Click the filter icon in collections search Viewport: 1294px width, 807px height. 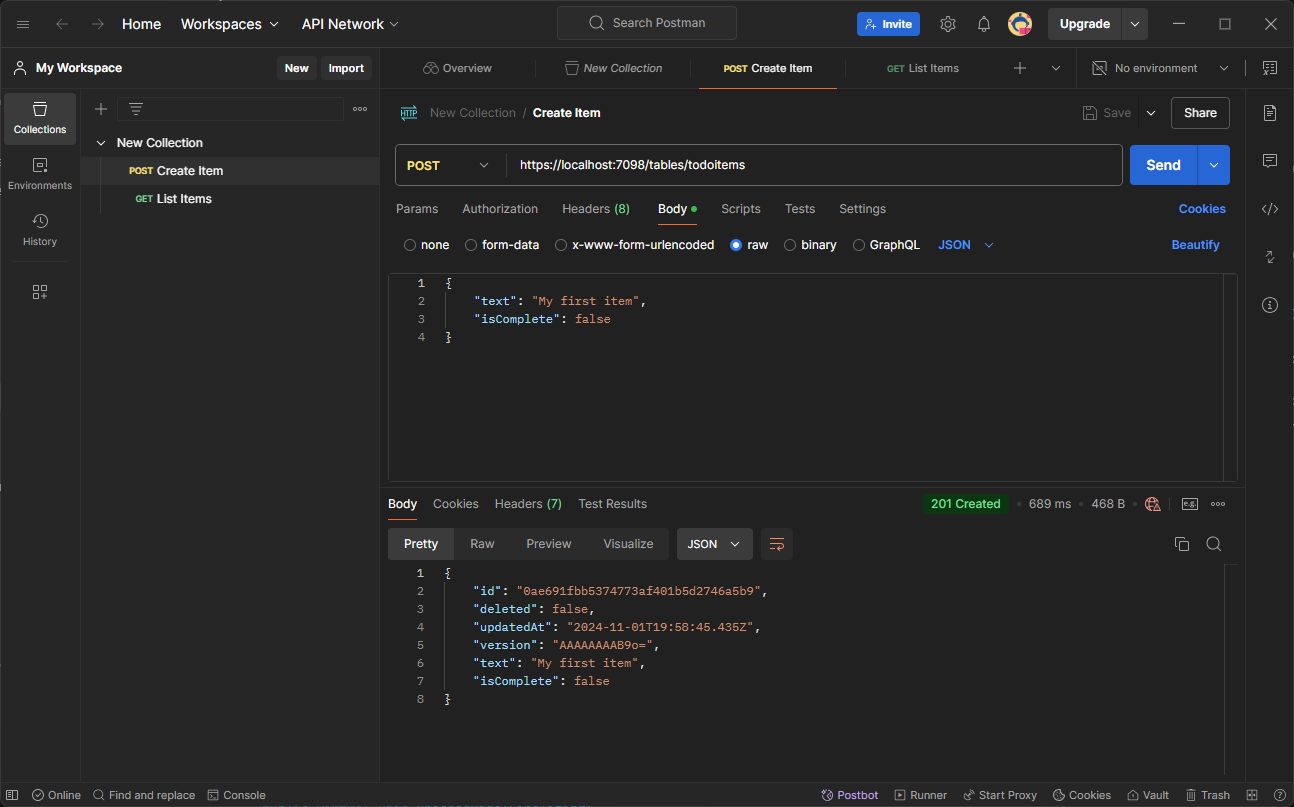pyautogui.click(x=136, y=109)
